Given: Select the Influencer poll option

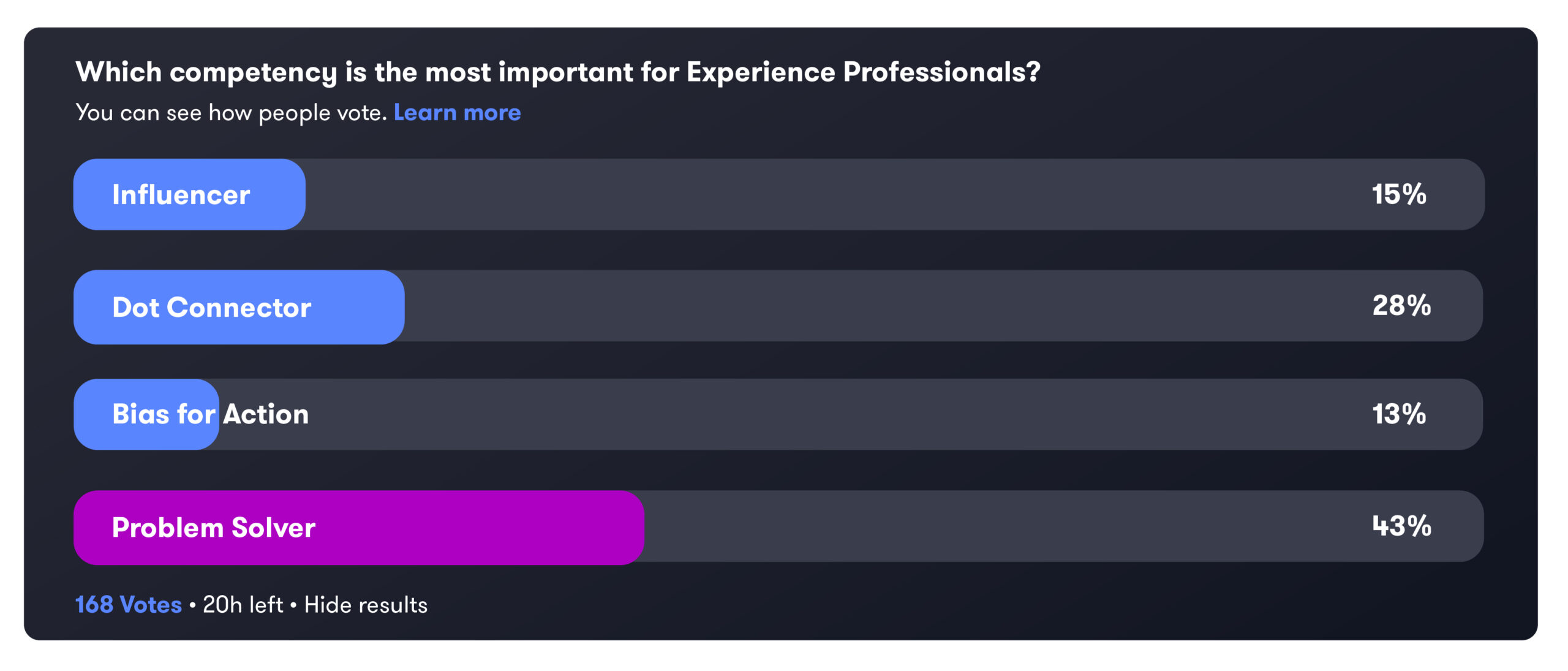Looking at the screenshot, I should 778,194.
